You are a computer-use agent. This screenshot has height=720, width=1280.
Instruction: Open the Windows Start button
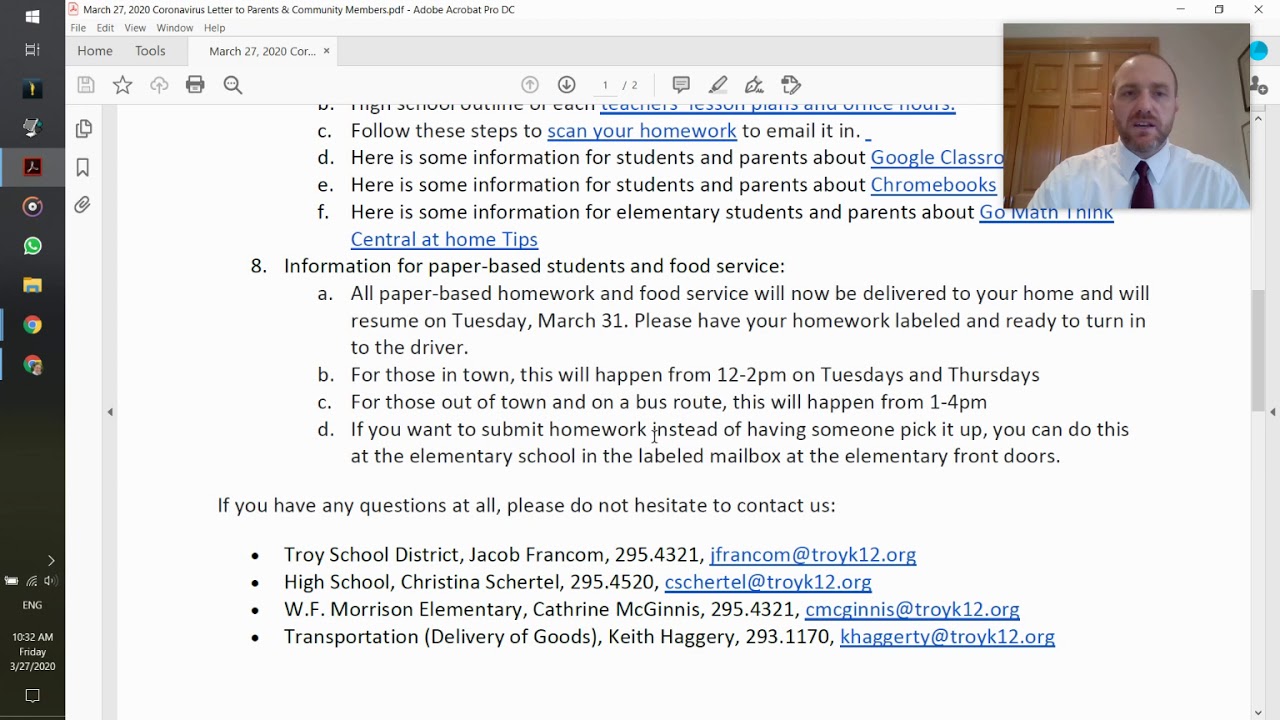pos(32,16)
